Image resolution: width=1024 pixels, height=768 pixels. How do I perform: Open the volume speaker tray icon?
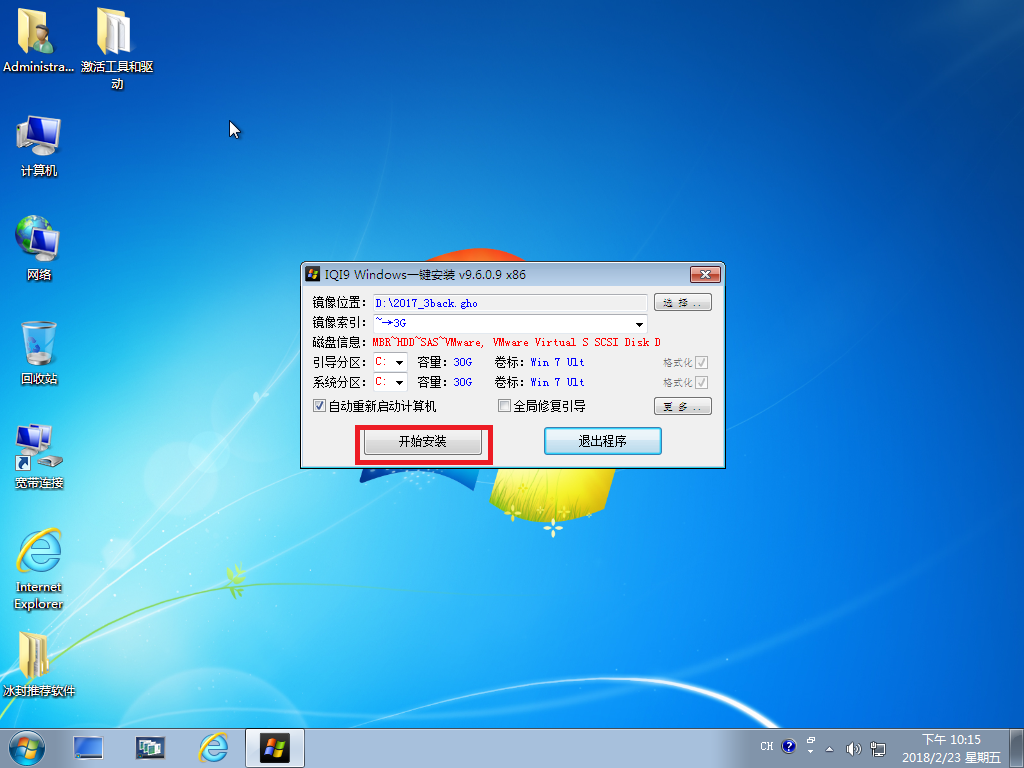pyautogui.click(x=853, y=749)
